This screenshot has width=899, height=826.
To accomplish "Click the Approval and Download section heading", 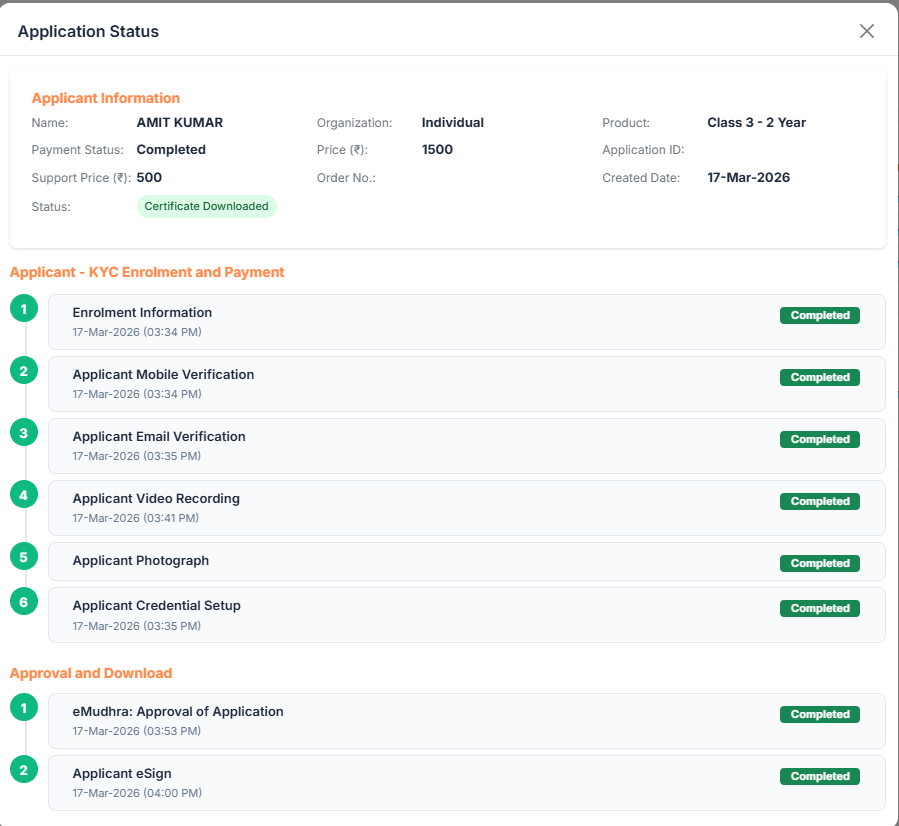I will point(91,673).
